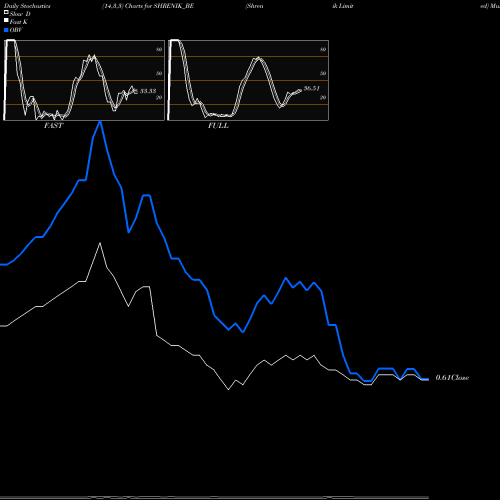Click the 20 axis label in FULL chart
This screenshot has height=500, width=500.
[x=323, y=97]
